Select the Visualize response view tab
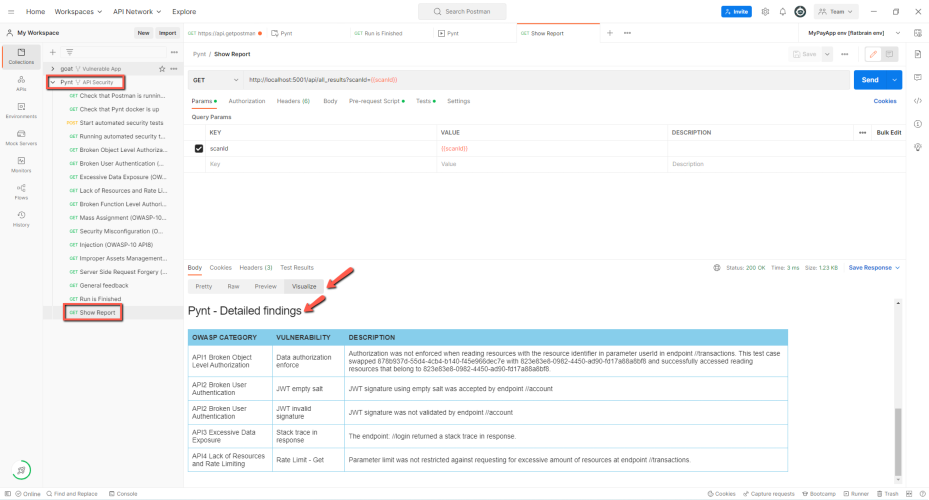The image size is (929, 500). tap(304, 286)
